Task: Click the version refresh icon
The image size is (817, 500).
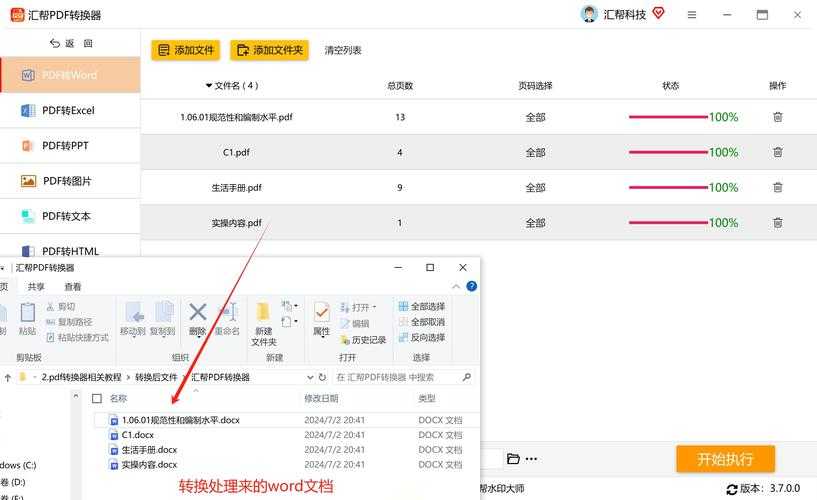Action: click(x=732, y=489)
